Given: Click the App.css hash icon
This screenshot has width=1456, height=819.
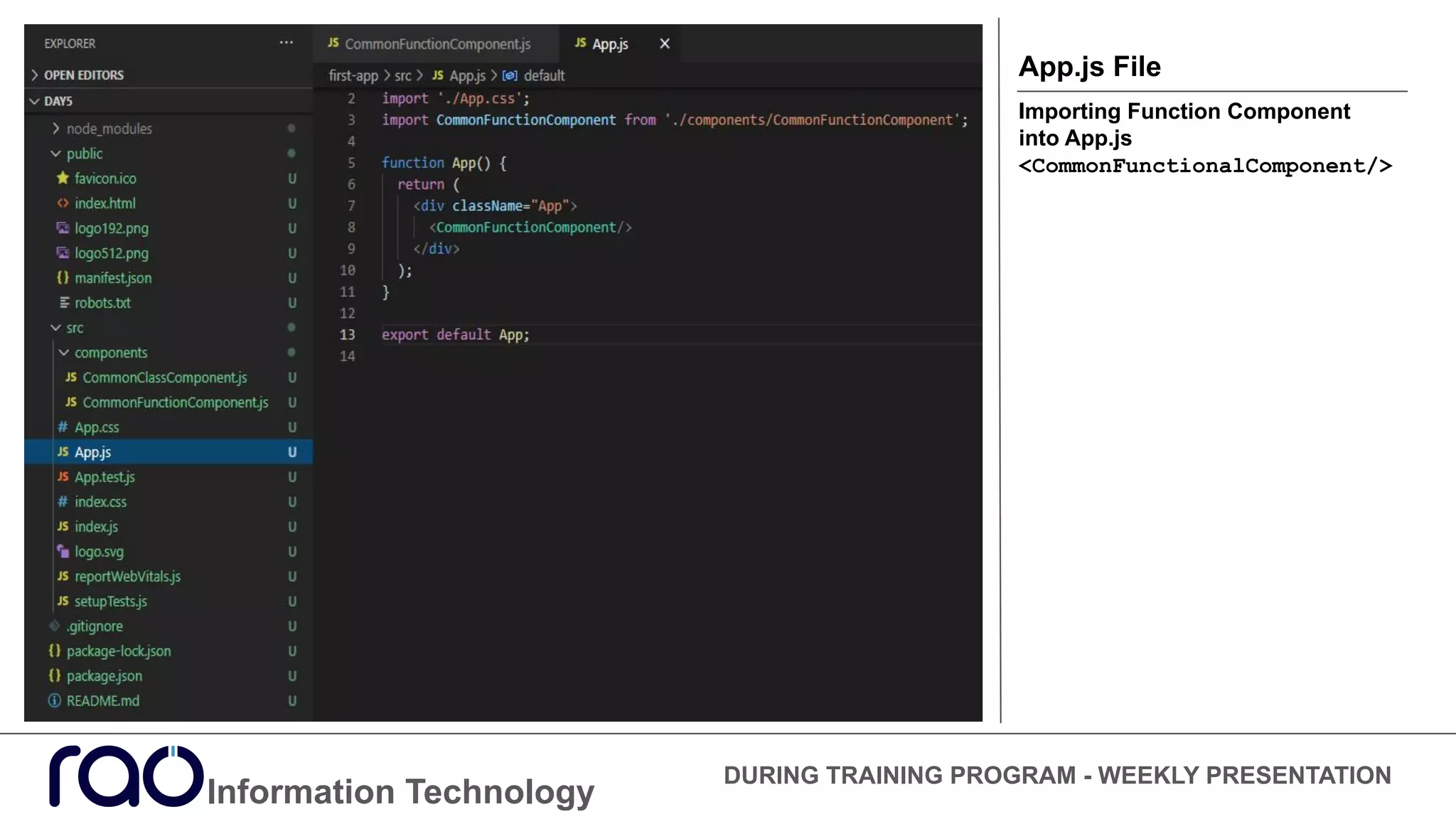Looking at the screenshot, I should [x=63, y=427].
